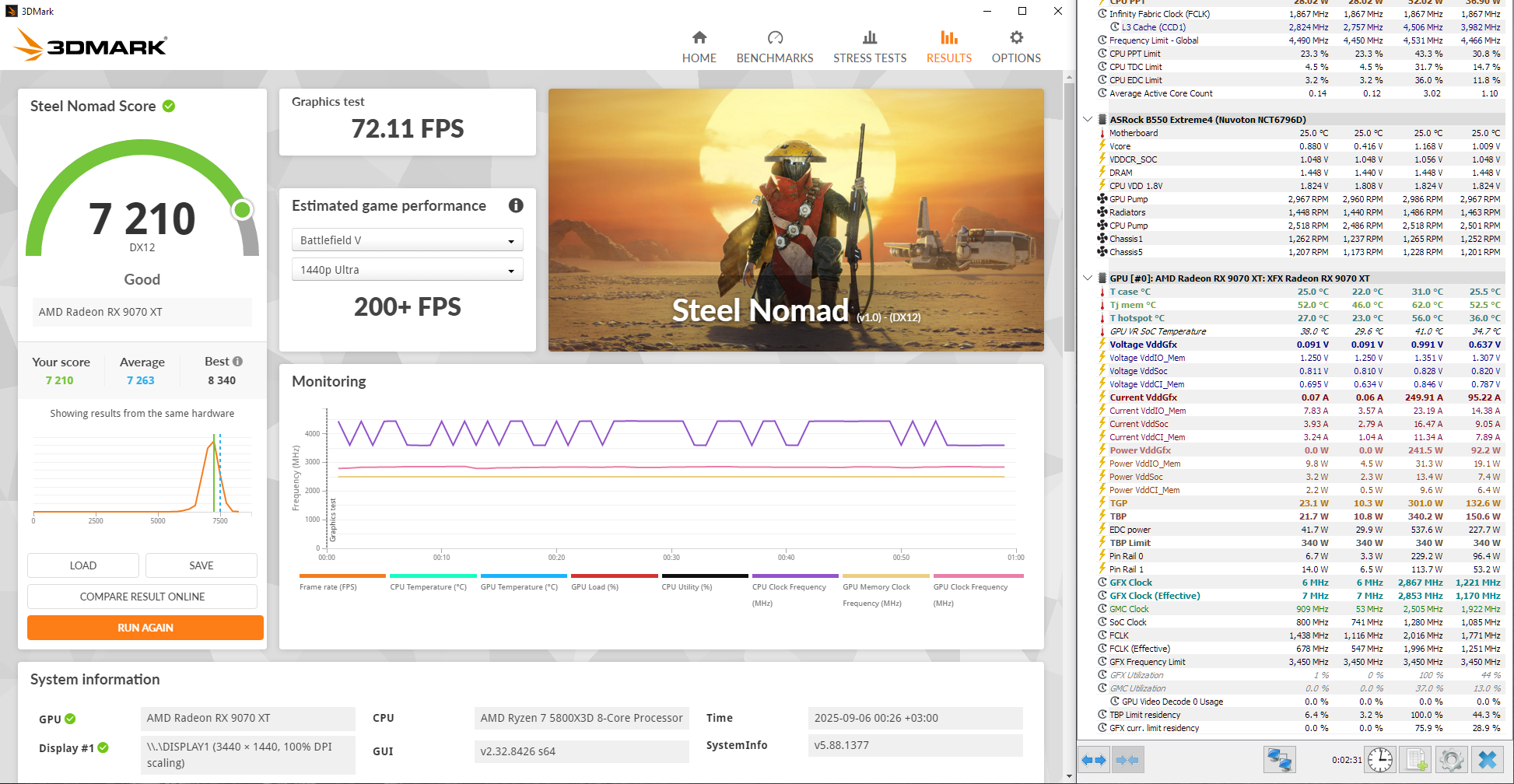
Task: Switch to the Results tab
Action: (x=948, y=47)
